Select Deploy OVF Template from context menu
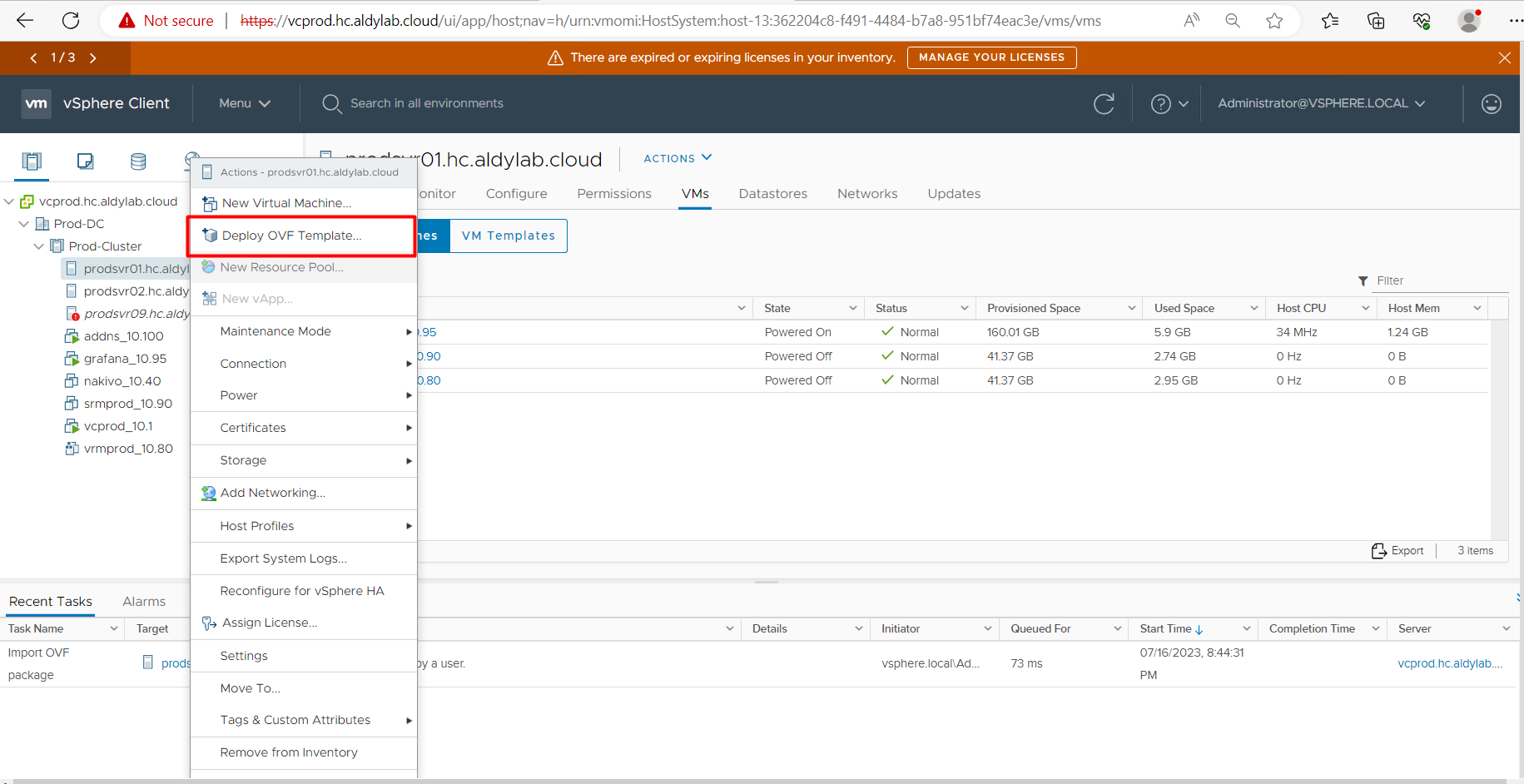This screenshot has height=784, width=1524. (291, 236)
